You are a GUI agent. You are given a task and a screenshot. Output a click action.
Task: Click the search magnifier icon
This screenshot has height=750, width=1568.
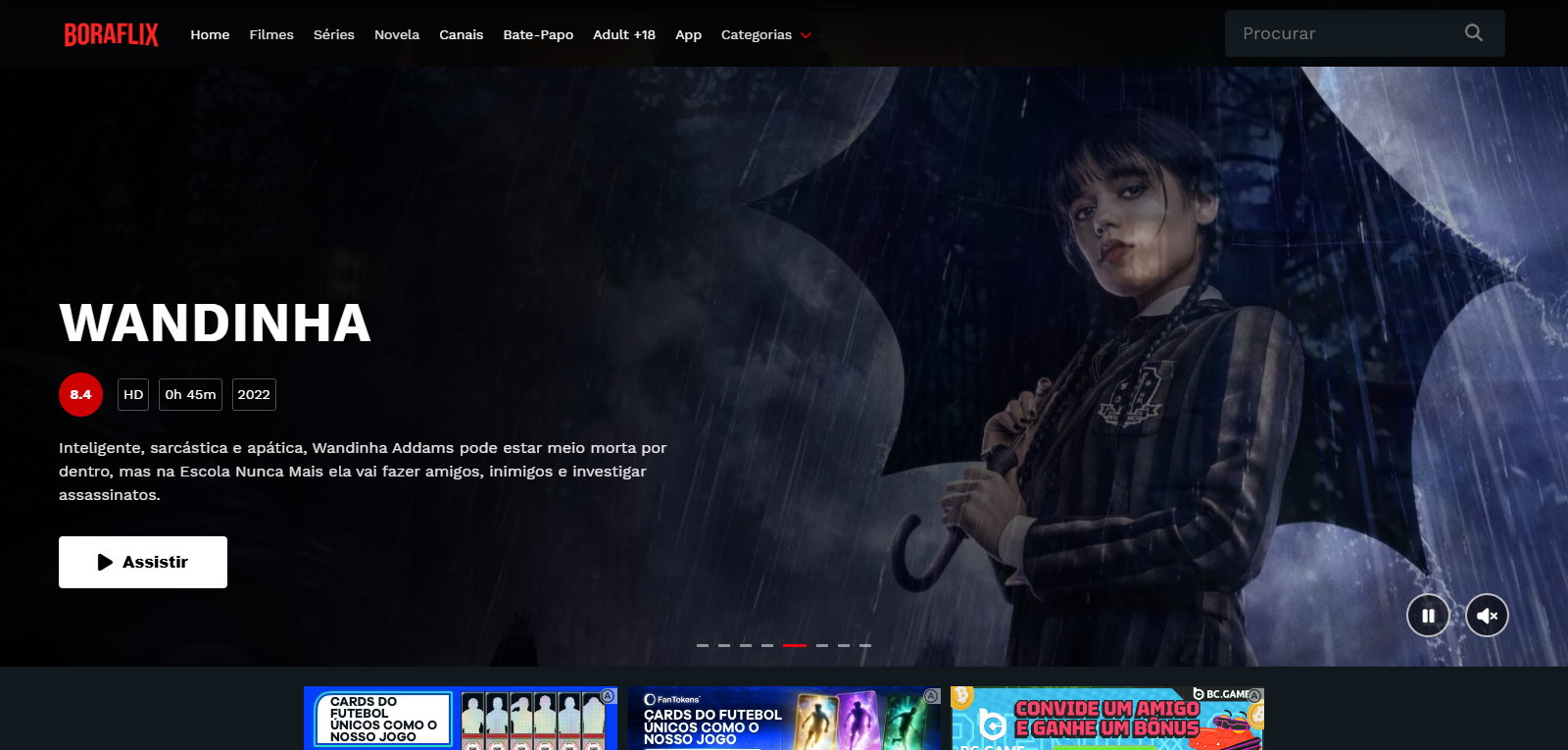coord(1473,33)
